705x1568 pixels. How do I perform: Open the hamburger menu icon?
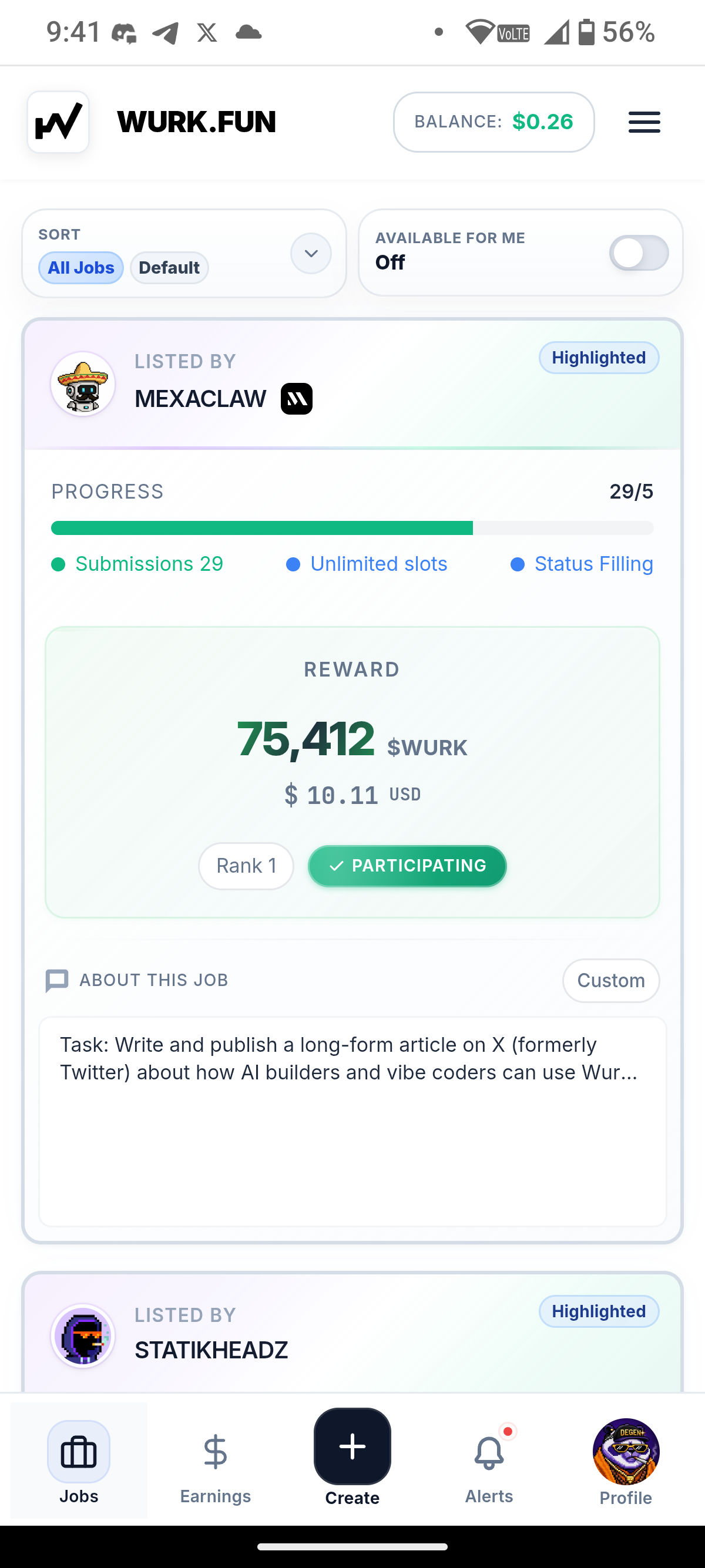point(644,122)
